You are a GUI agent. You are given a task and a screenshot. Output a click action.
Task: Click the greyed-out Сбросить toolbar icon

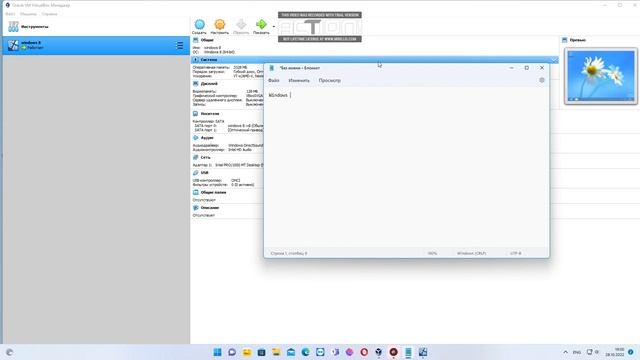click(x=241, y=27)
